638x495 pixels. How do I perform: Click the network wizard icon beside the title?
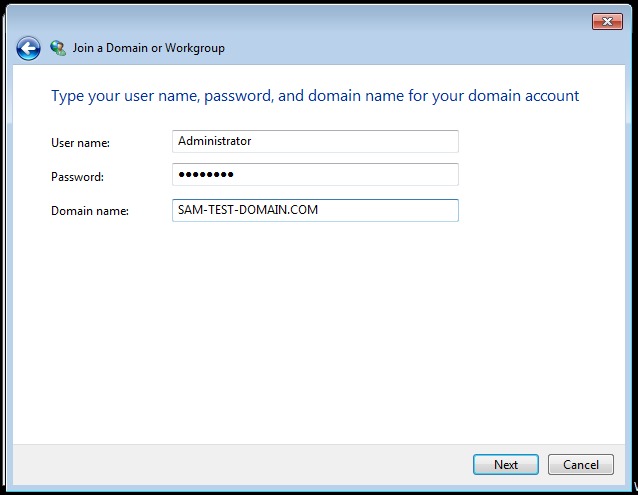[x=58, y=48]
